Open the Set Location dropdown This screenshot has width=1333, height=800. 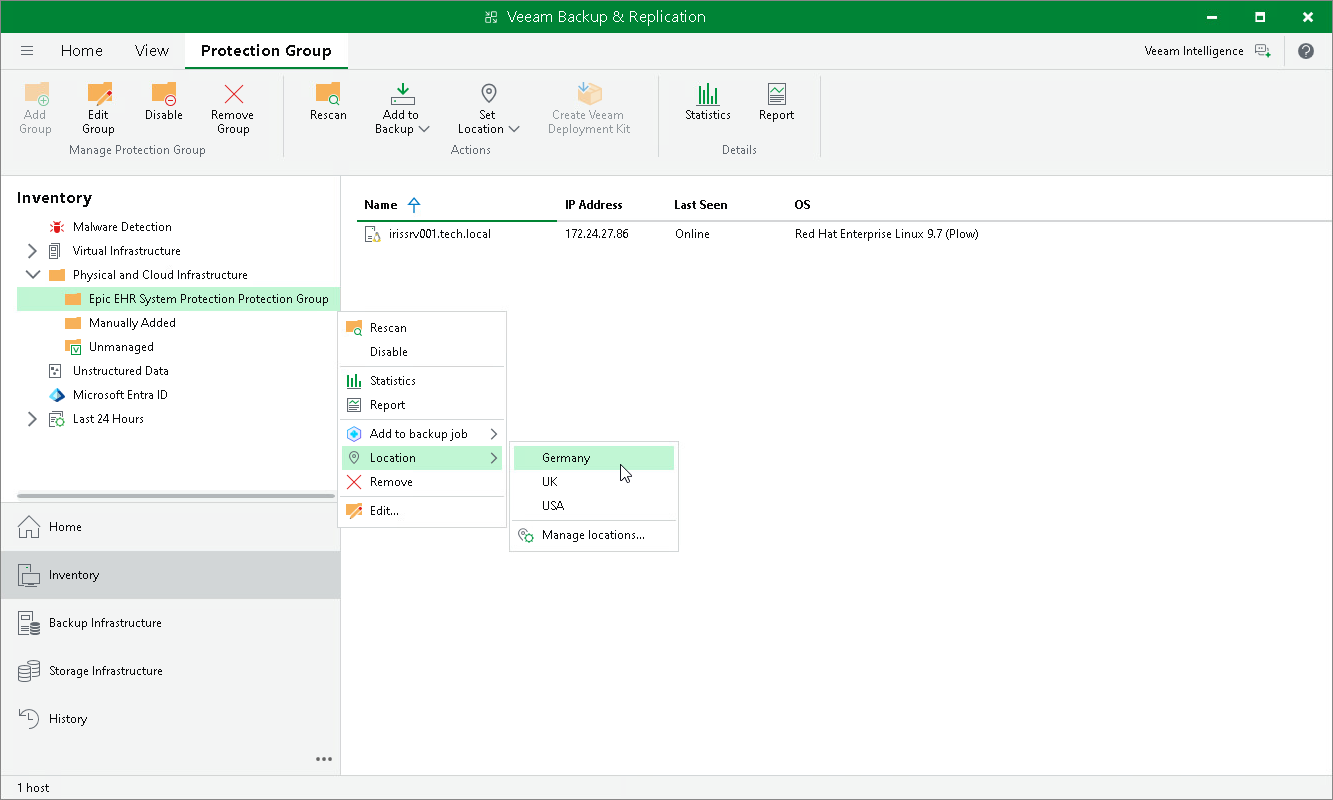[x=488, y=108]
